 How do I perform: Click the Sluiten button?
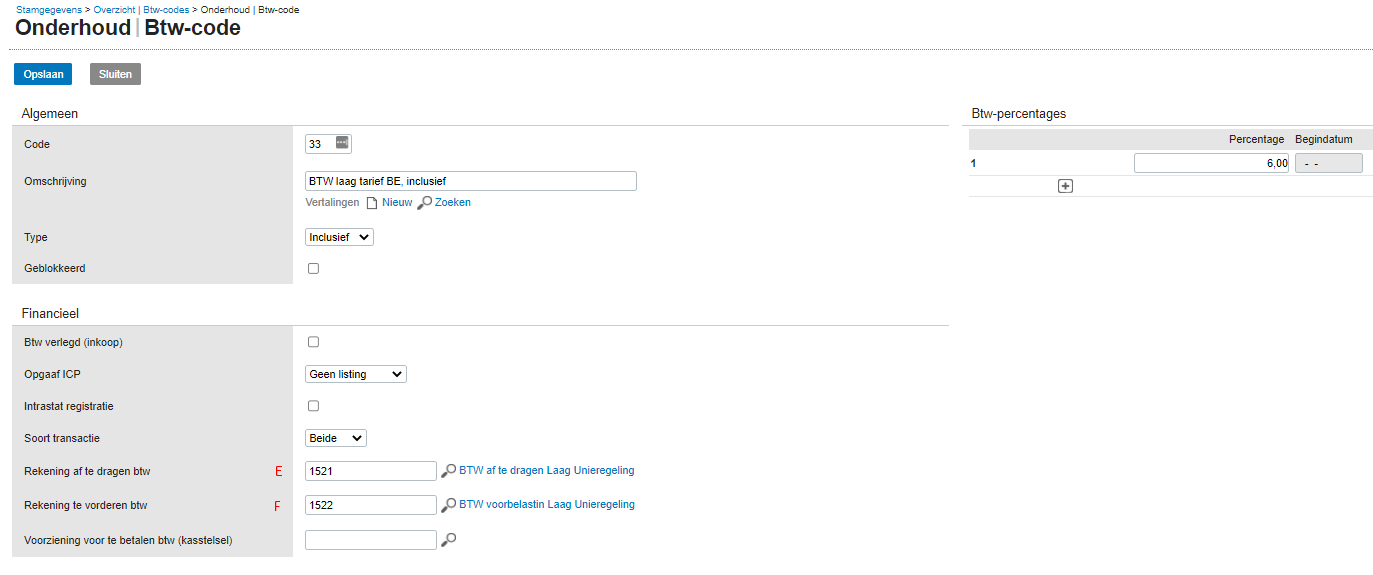point(115,74)
